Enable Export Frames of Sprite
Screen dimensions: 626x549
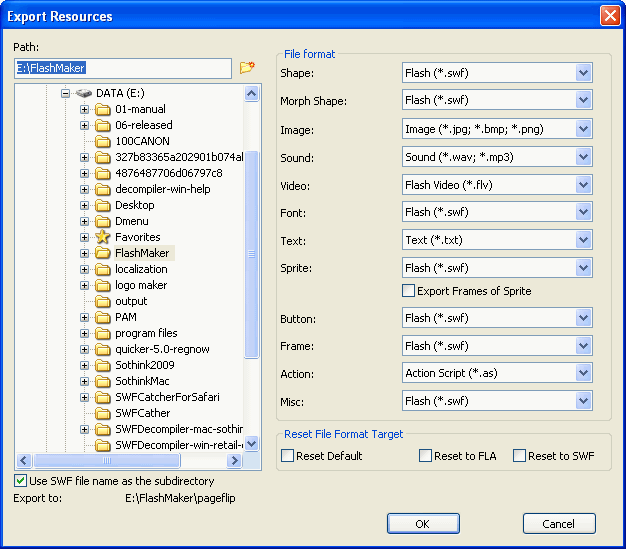point(408,291)
